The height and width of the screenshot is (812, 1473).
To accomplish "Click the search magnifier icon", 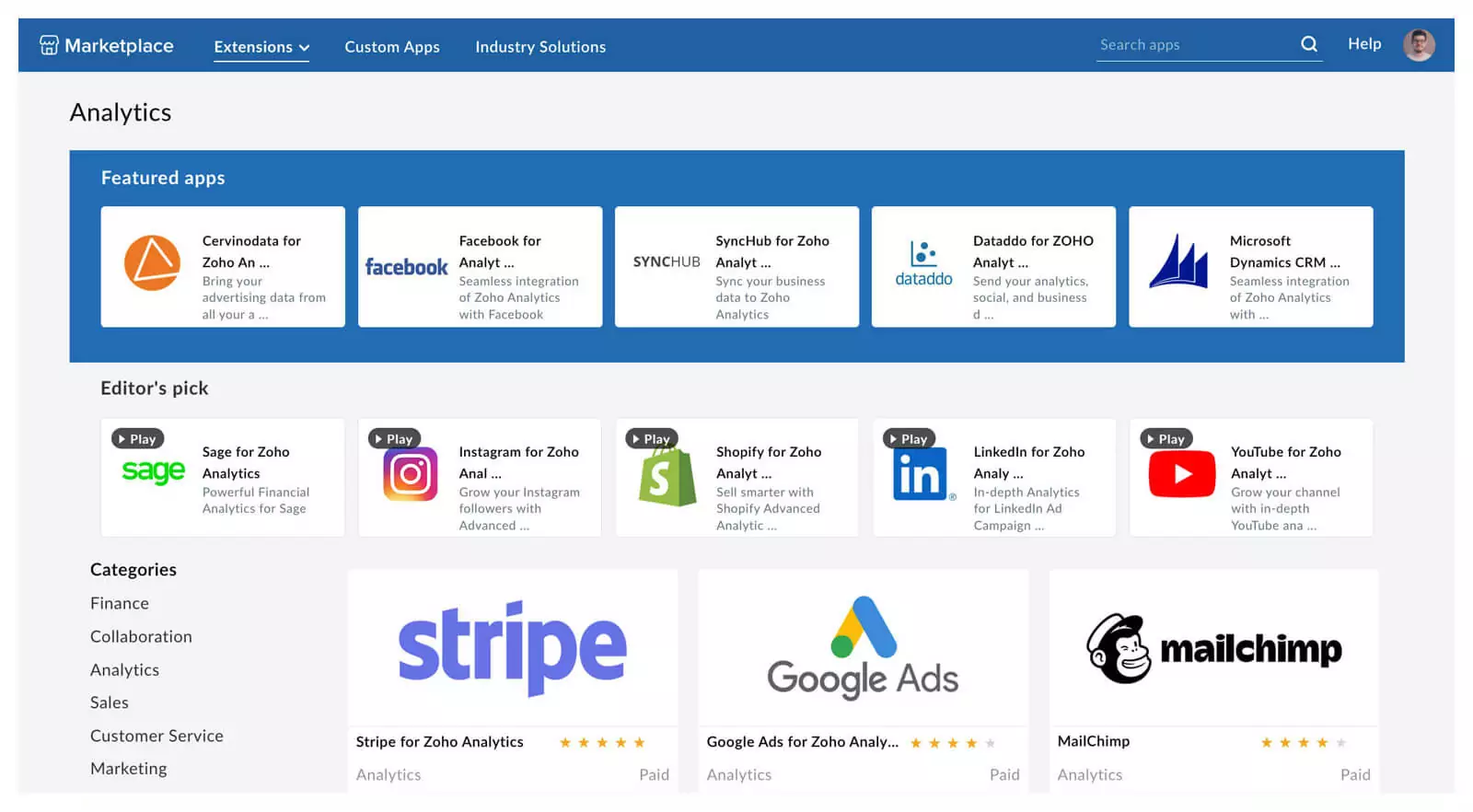I will 1308,44.
